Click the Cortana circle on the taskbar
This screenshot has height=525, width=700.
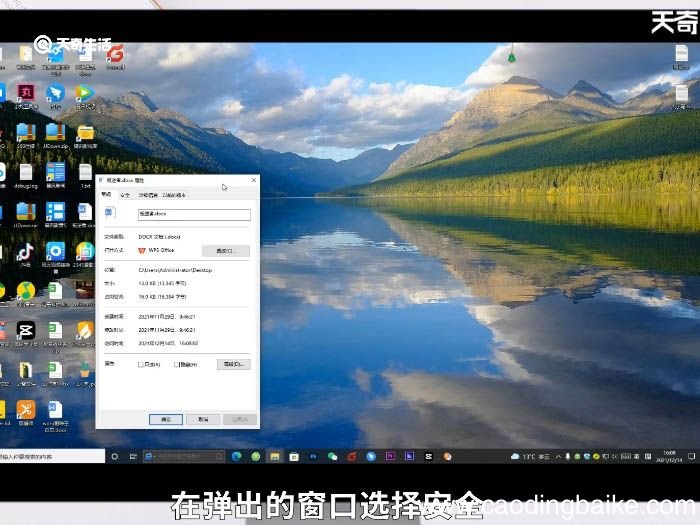pos(115,456)
